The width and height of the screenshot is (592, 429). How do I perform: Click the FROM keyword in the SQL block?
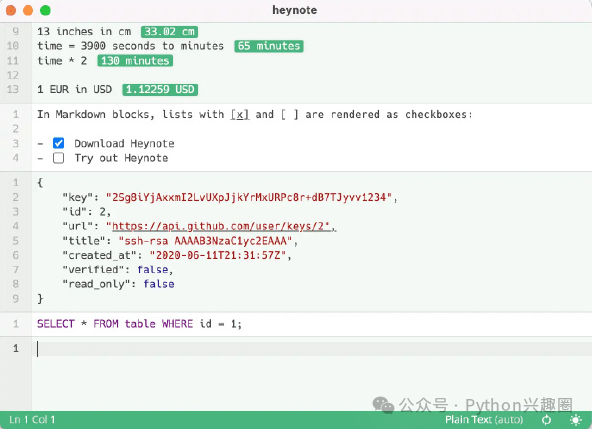point(106,324)
